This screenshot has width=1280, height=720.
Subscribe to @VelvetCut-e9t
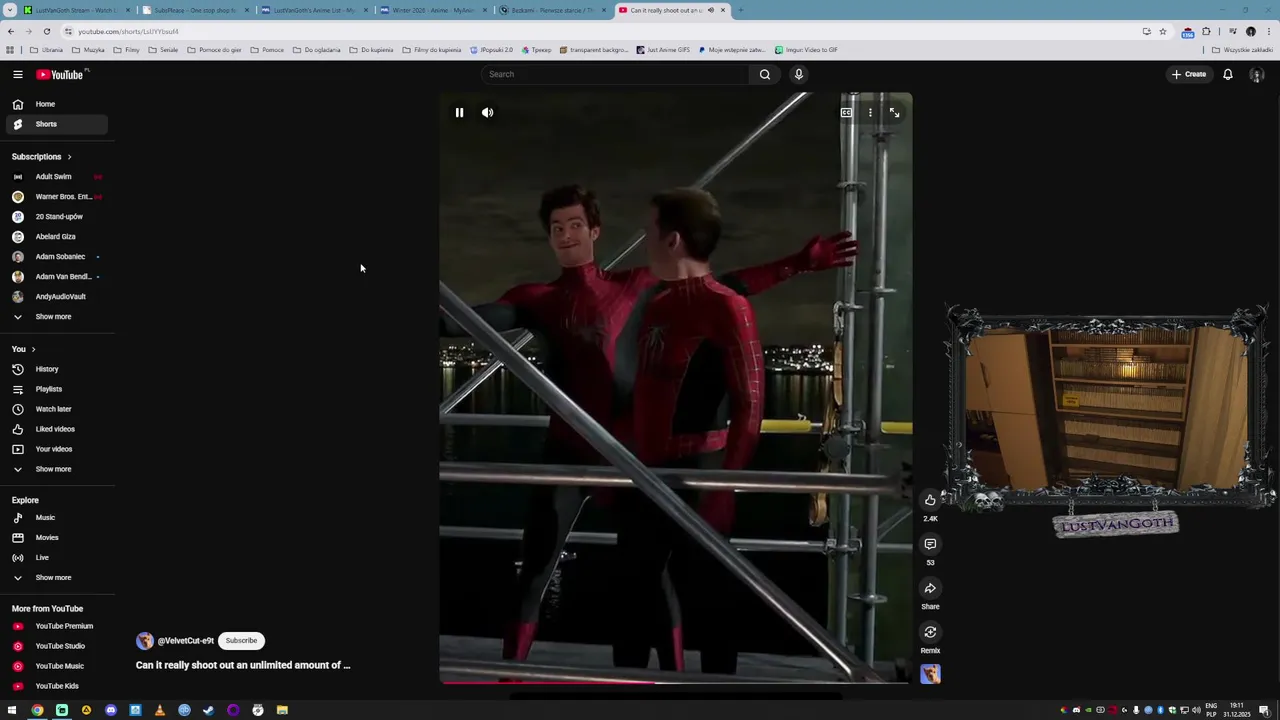coord(241,640)
